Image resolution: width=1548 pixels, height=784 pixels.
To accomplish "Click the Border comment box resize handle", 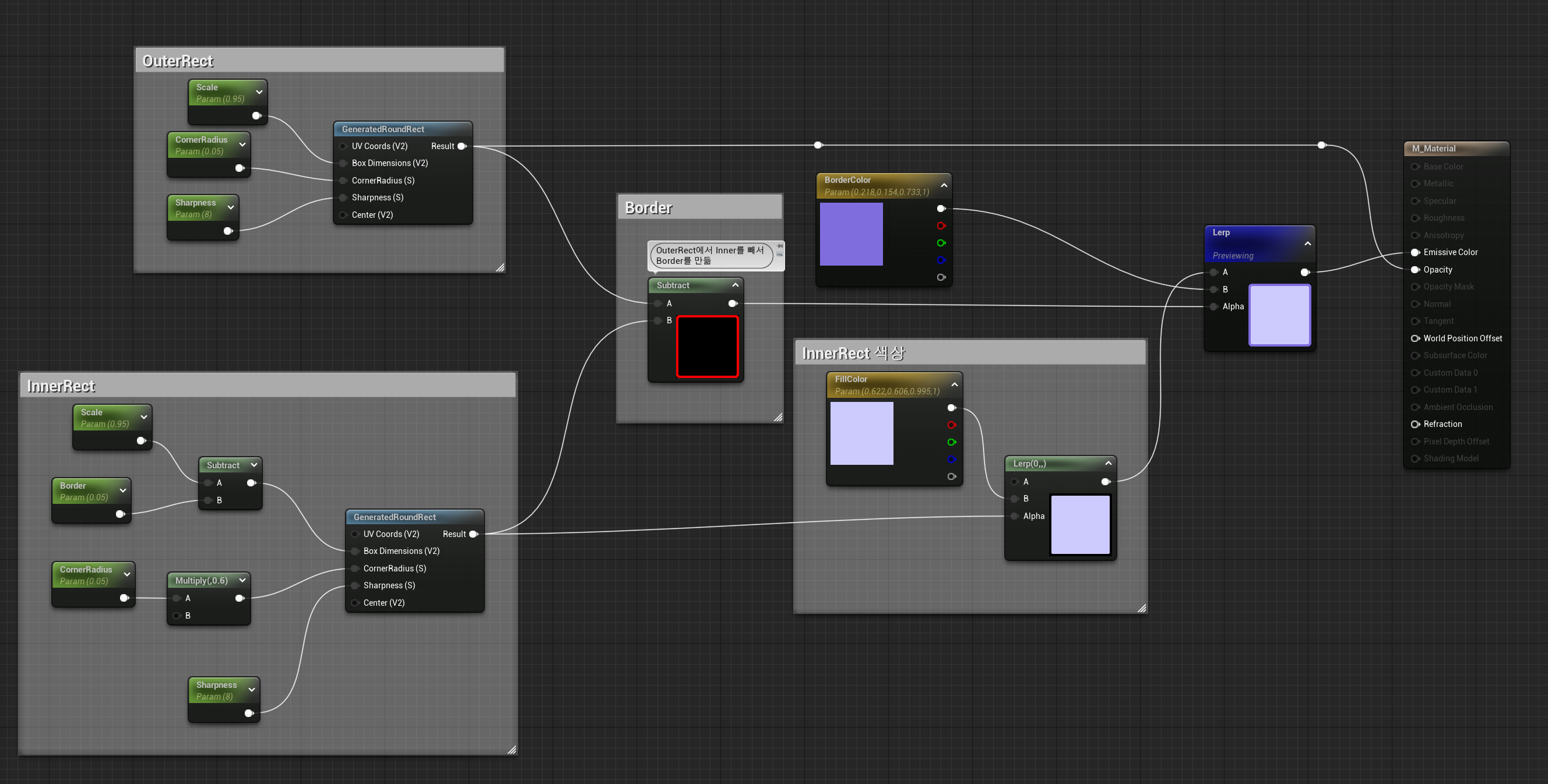I will (778, 417).
